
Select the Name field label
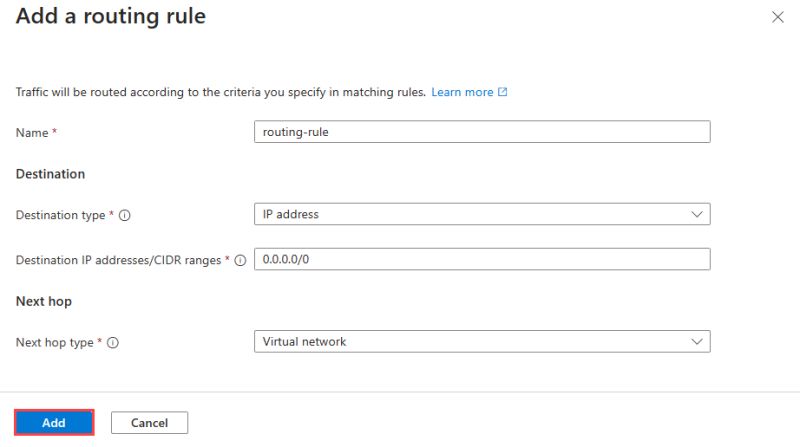tap(32, 133)
